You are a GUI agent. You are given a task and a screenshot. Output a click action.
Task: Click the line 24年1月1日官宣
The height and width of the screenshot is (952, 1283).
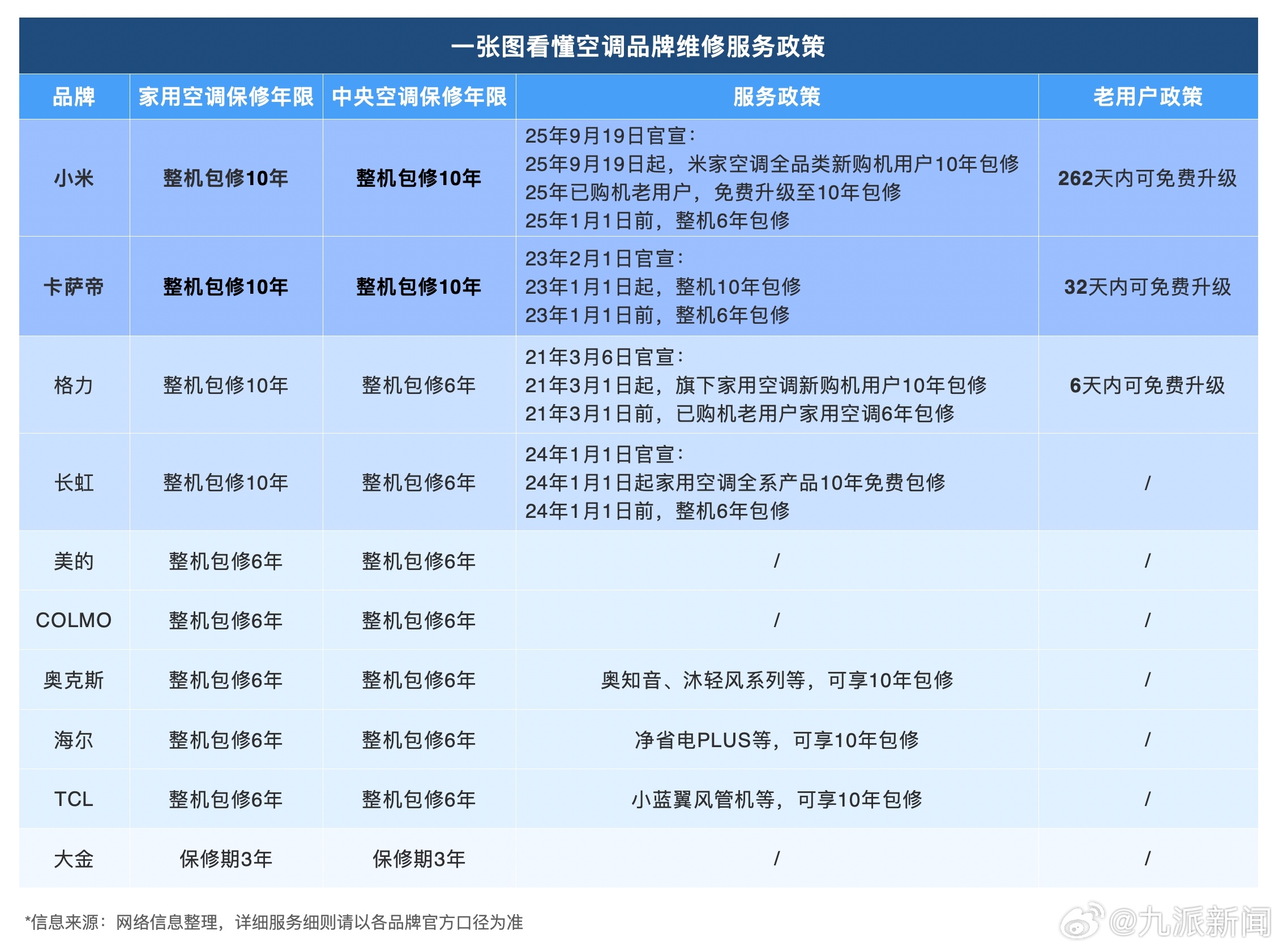[x=605, y=454]
